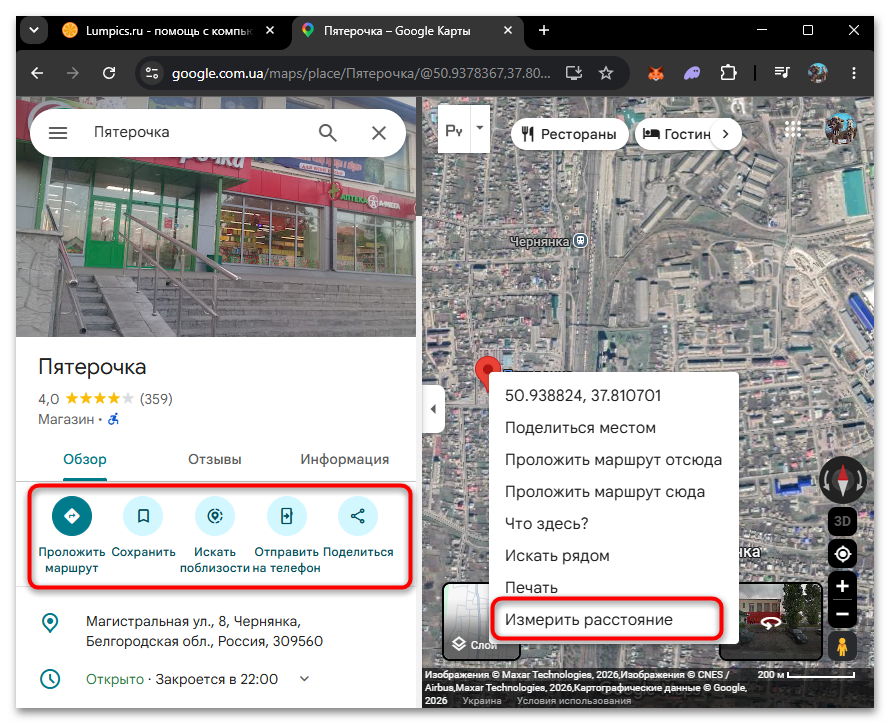890x724 pixels.
Task: Open a new browser tab
Action: tap(544, 31)
